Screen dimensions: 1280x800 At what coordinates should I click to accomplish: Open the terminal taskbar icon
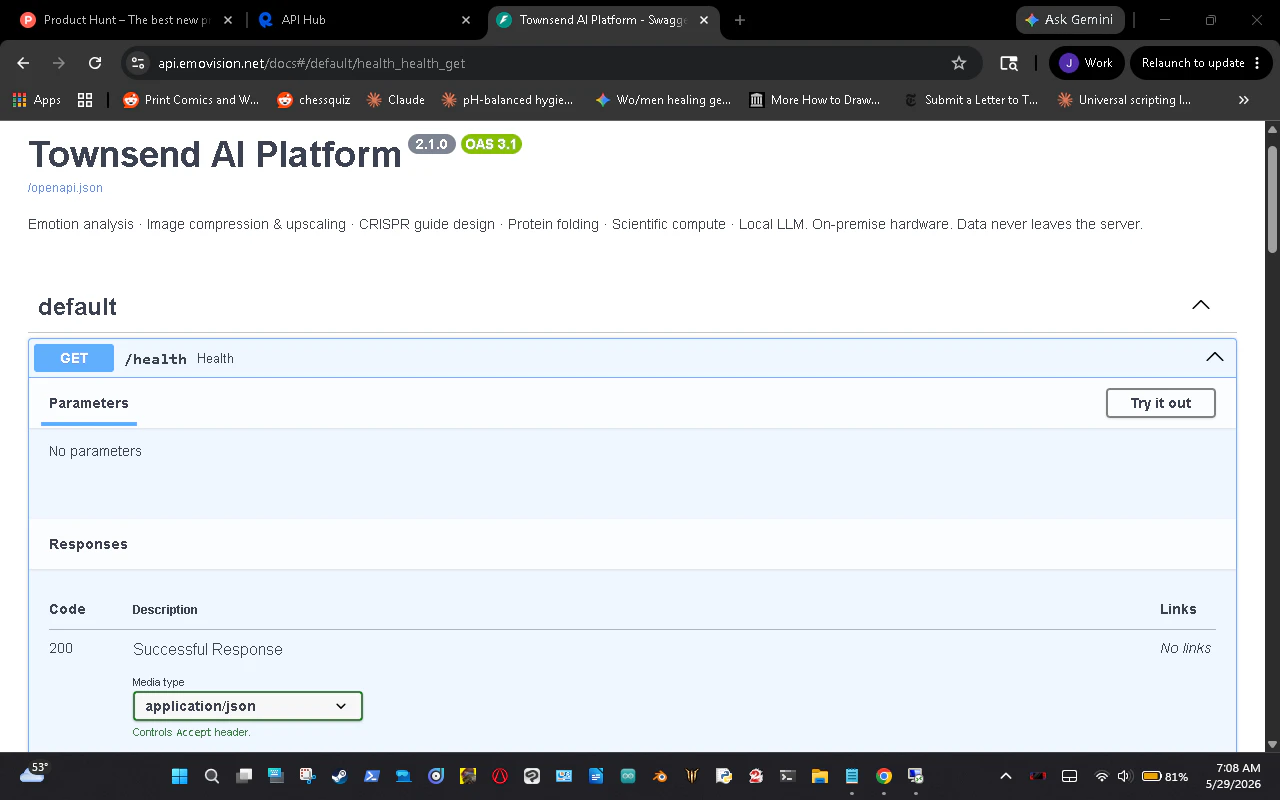click(x=788, y=776)
